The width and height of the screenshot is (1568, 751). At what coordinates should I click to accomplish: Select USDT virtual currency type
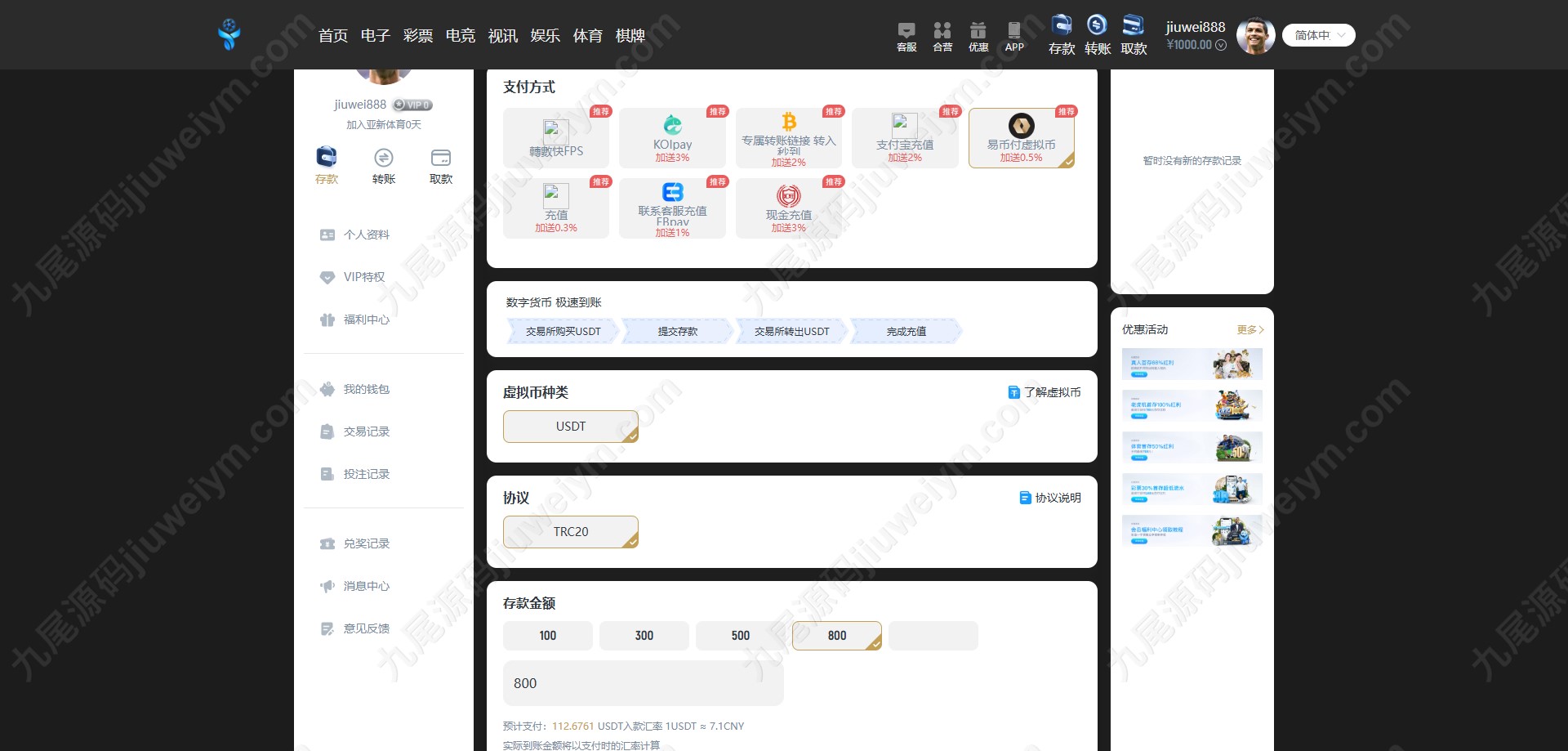tap(571, 427)
